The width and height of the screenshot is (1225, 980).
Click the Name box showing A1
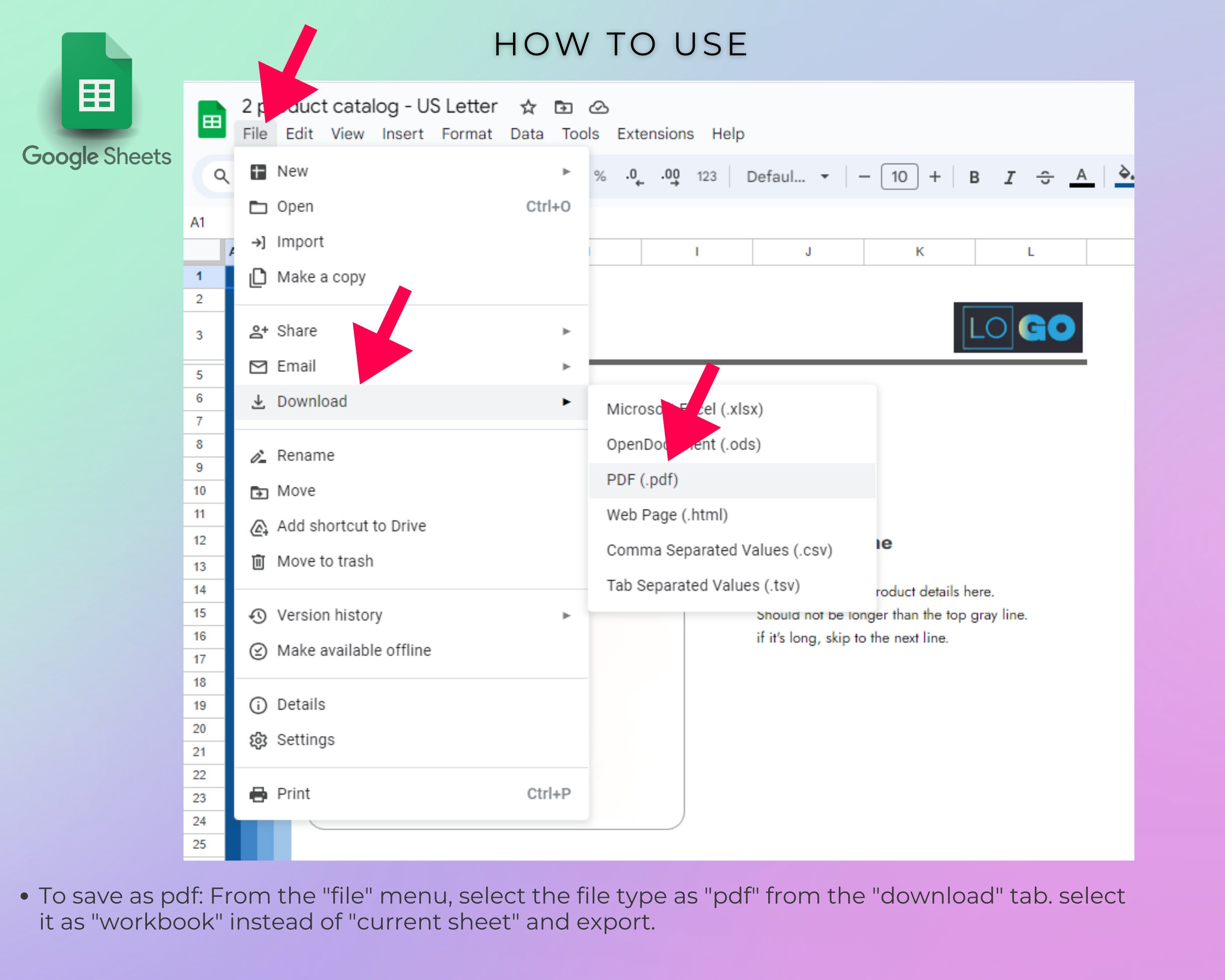[x=198, y=222]
